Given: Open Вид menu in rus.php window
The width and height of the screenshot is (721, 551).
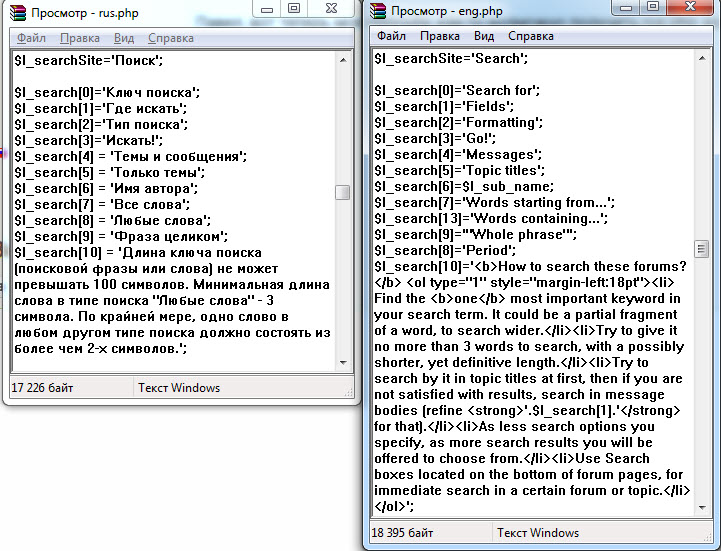Looking at the screenshot, I should 124,38.
